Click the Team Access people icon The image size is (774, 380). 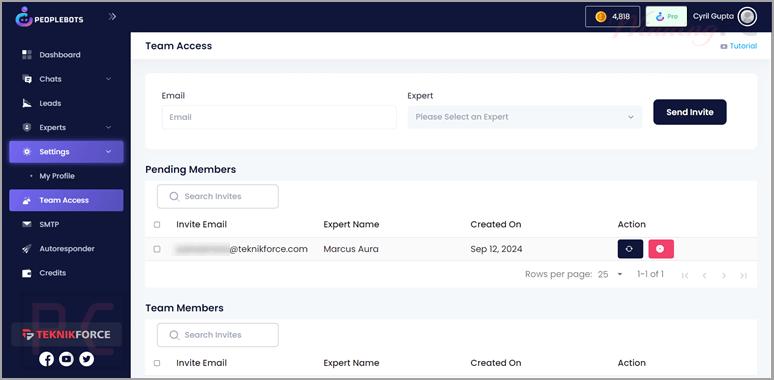click(x=27, y=200)
